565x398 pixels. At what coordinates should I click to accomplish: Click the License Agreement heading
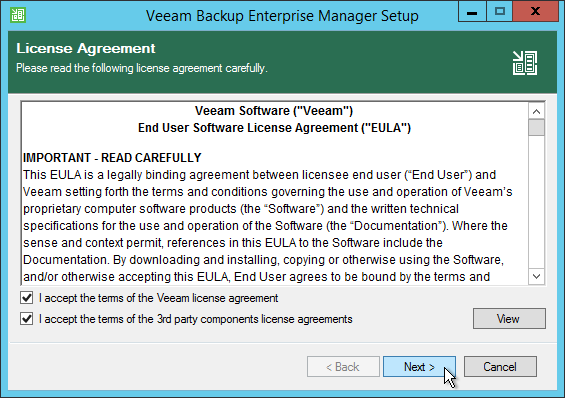(x=86, y=48)
